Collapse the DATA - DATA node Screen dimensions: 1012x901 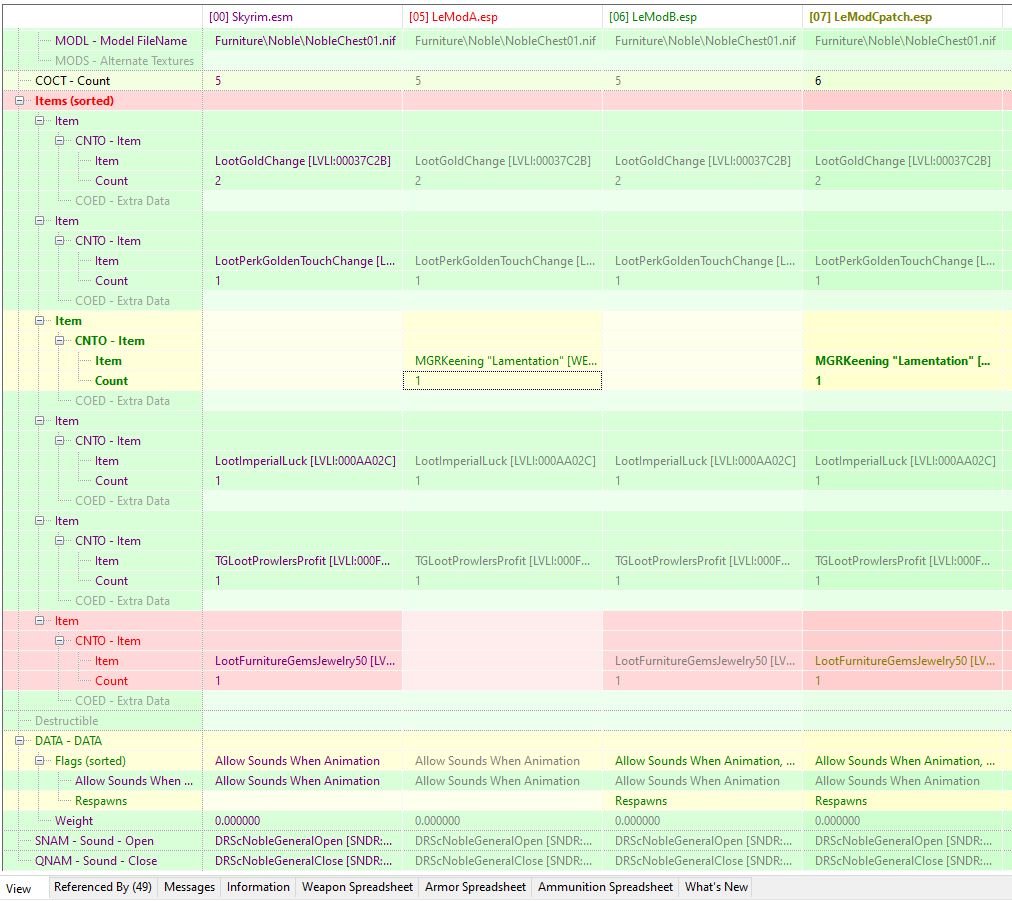coord(19,740)
